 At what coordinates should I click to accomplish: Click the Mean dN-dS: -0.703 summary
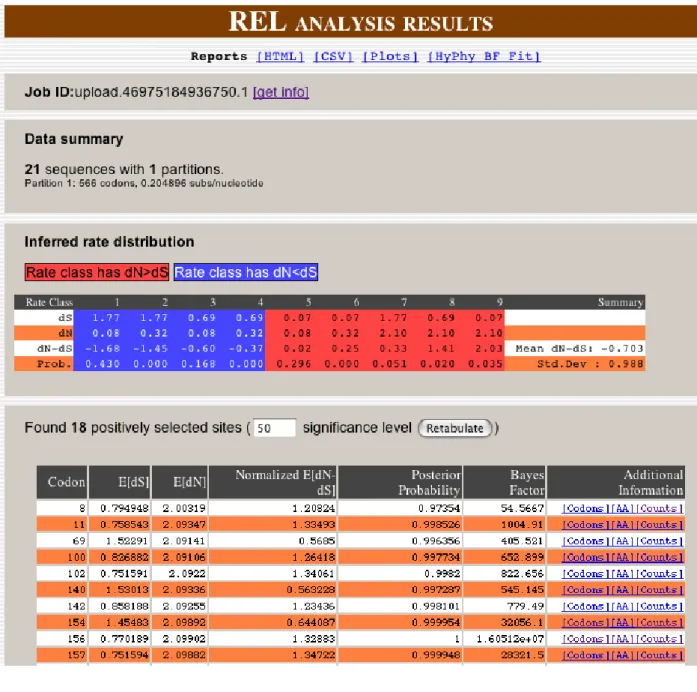[x=579, y=348]
